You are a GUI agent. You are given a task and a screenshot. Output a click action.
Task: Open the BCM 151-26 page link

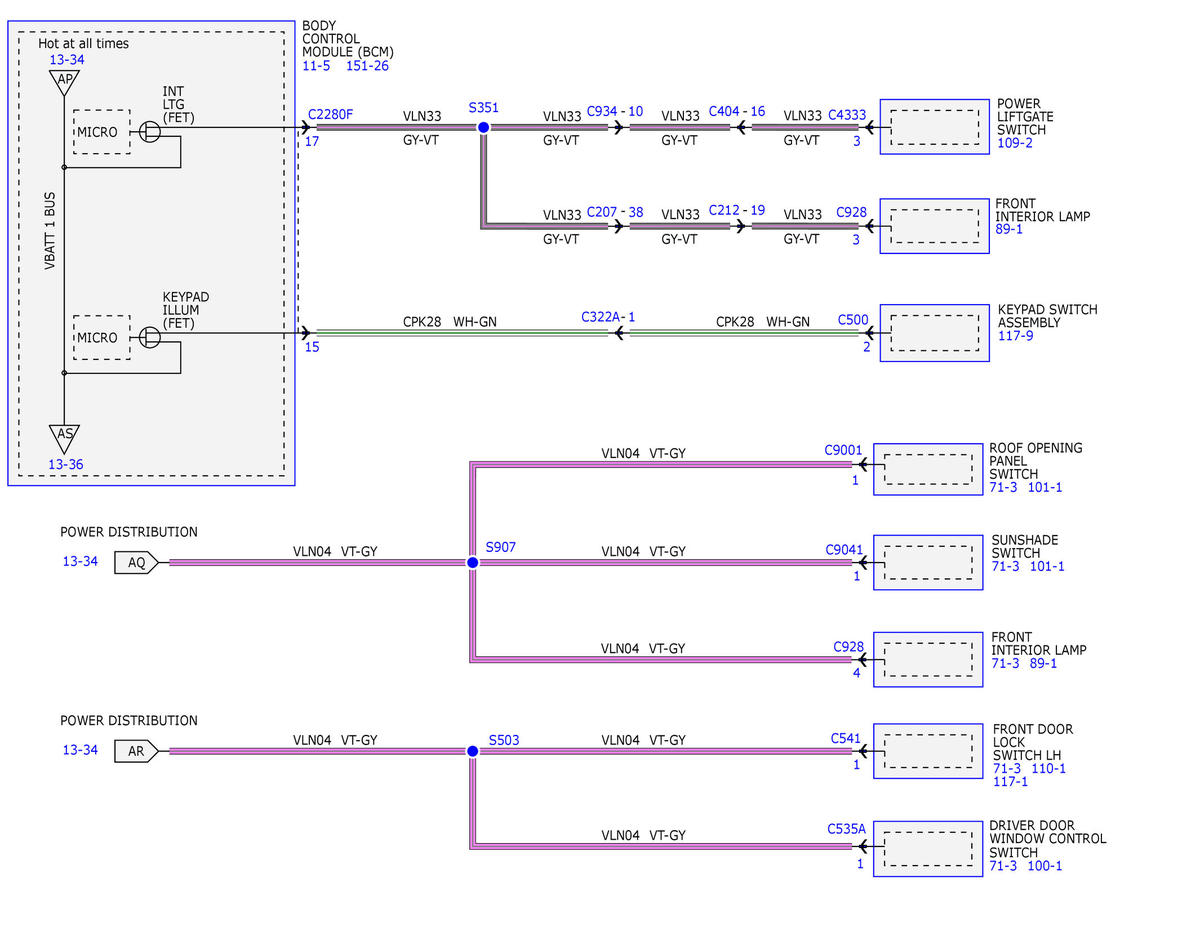(367, 66)
